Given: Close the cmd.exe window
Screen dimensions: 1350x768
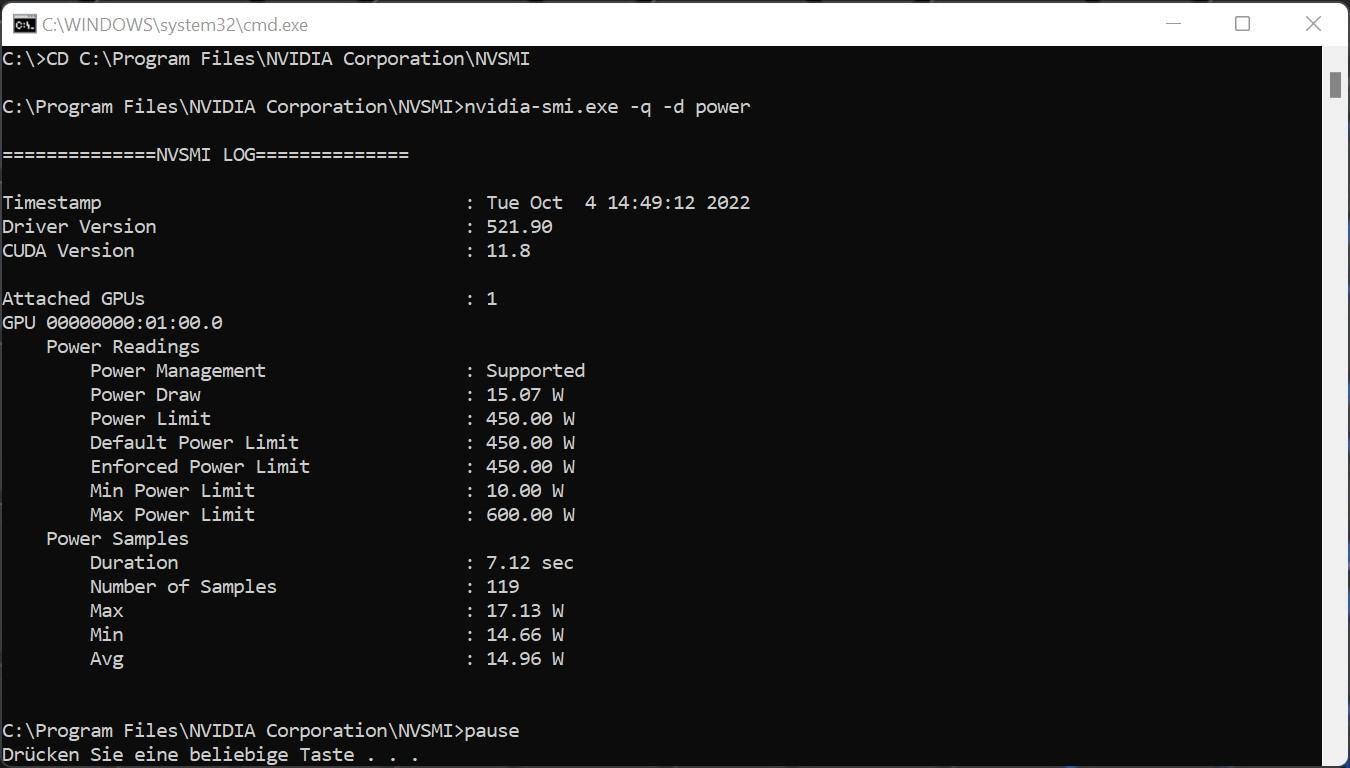Looking at the screenshot, I should pos(1313,24).
